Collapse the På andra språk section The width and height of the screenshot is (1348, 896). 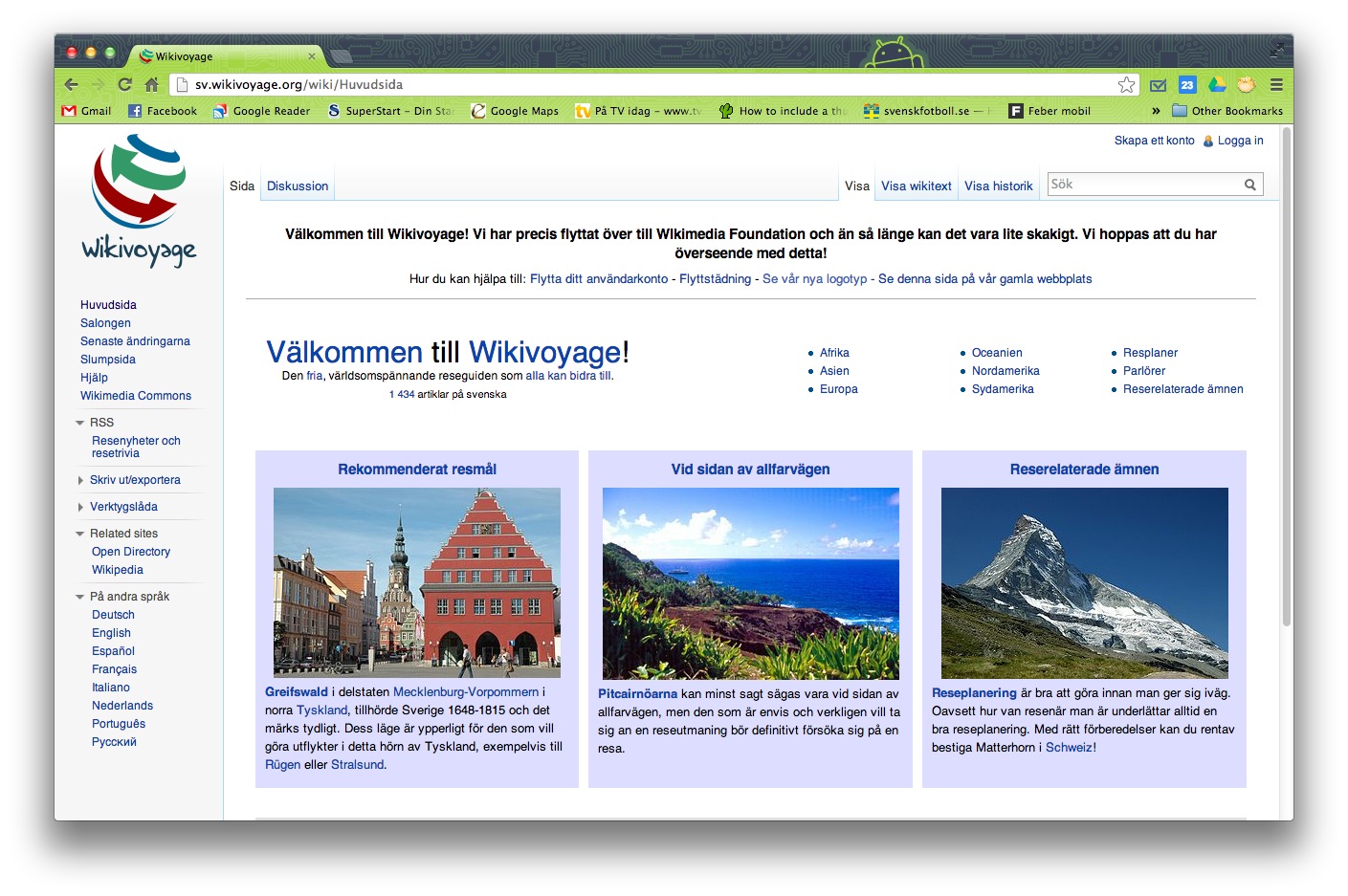pos(80,595)
